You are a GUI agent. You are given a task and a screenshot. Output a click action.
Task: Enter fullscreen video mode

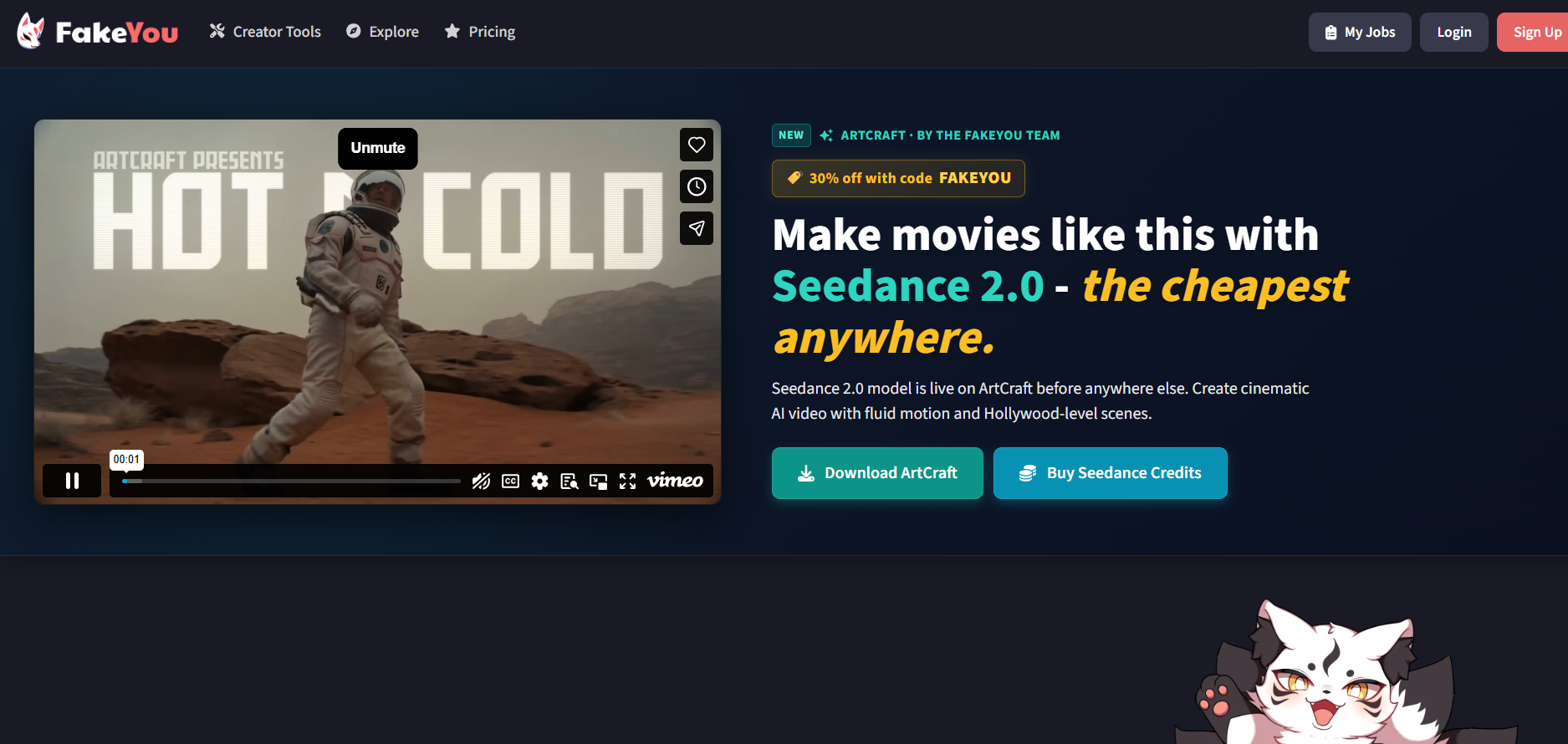pos(627,481)
